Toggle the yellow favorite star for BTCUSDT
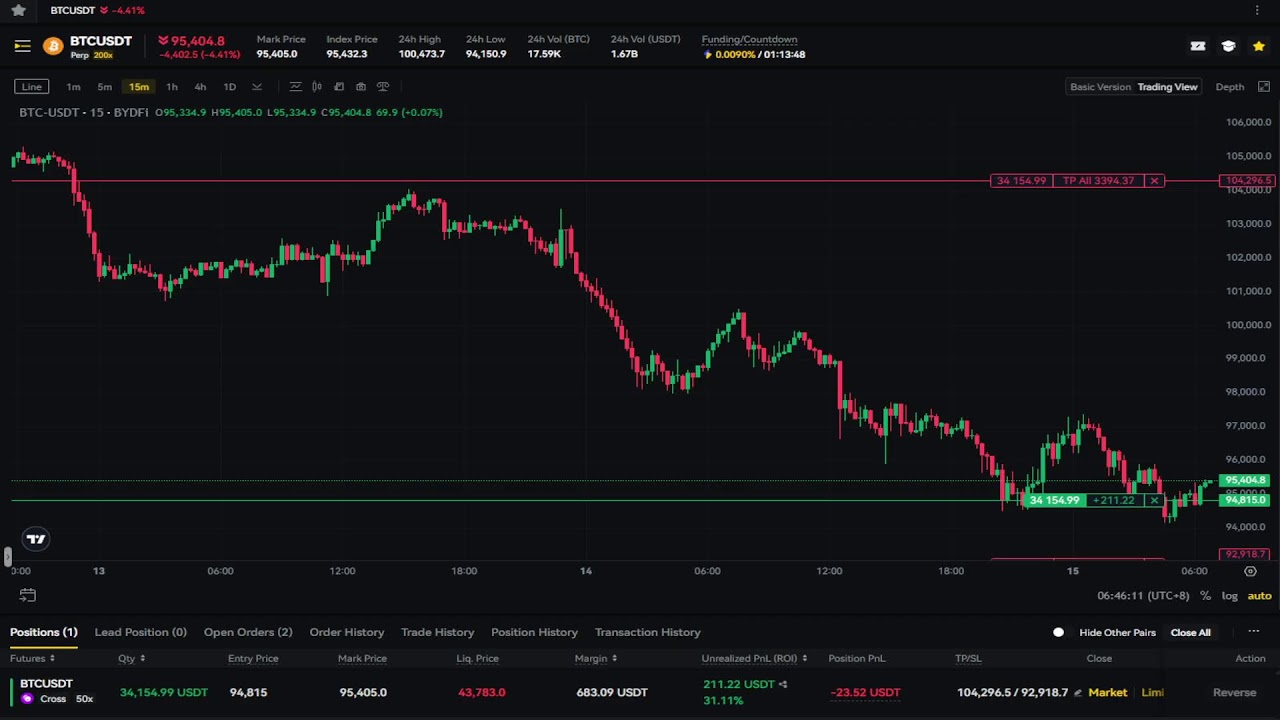Screen dimensions: 1280x720 pyautogui.click(x=1259, y=46)
